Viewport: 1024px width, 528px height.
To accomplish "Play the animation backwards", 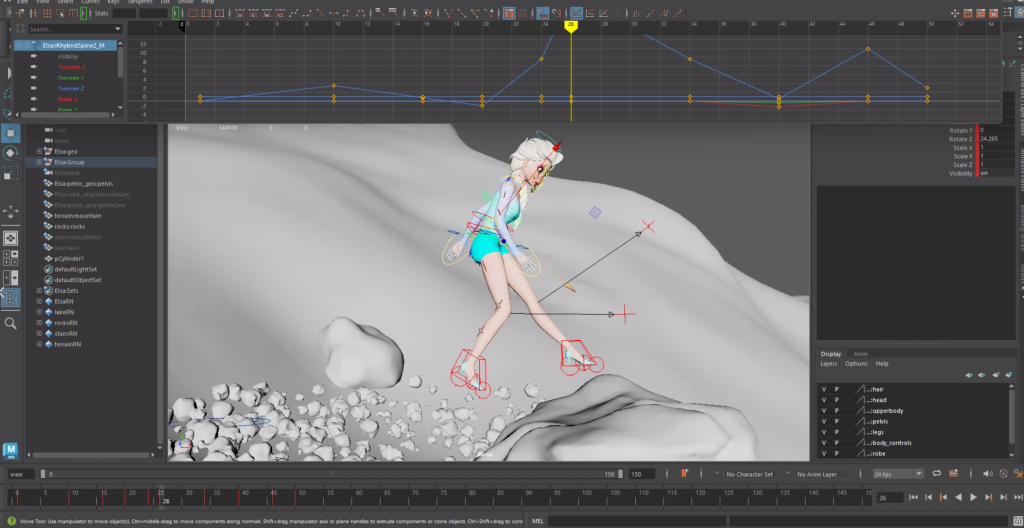I will tap(959, 498).
